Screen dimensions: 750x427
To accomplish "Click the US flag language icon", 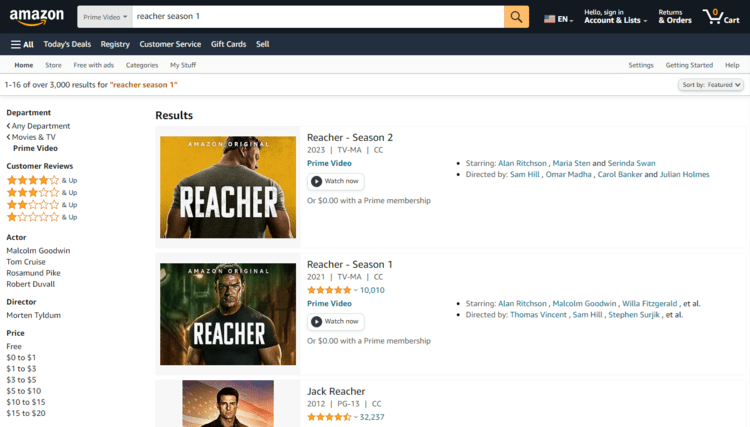I will pyautogui.click(x=550, y=19).
